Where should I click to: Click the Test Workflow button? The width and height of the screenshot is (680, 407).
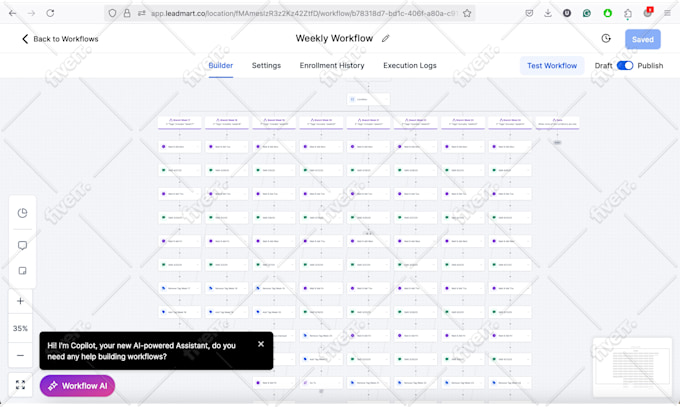552,66
